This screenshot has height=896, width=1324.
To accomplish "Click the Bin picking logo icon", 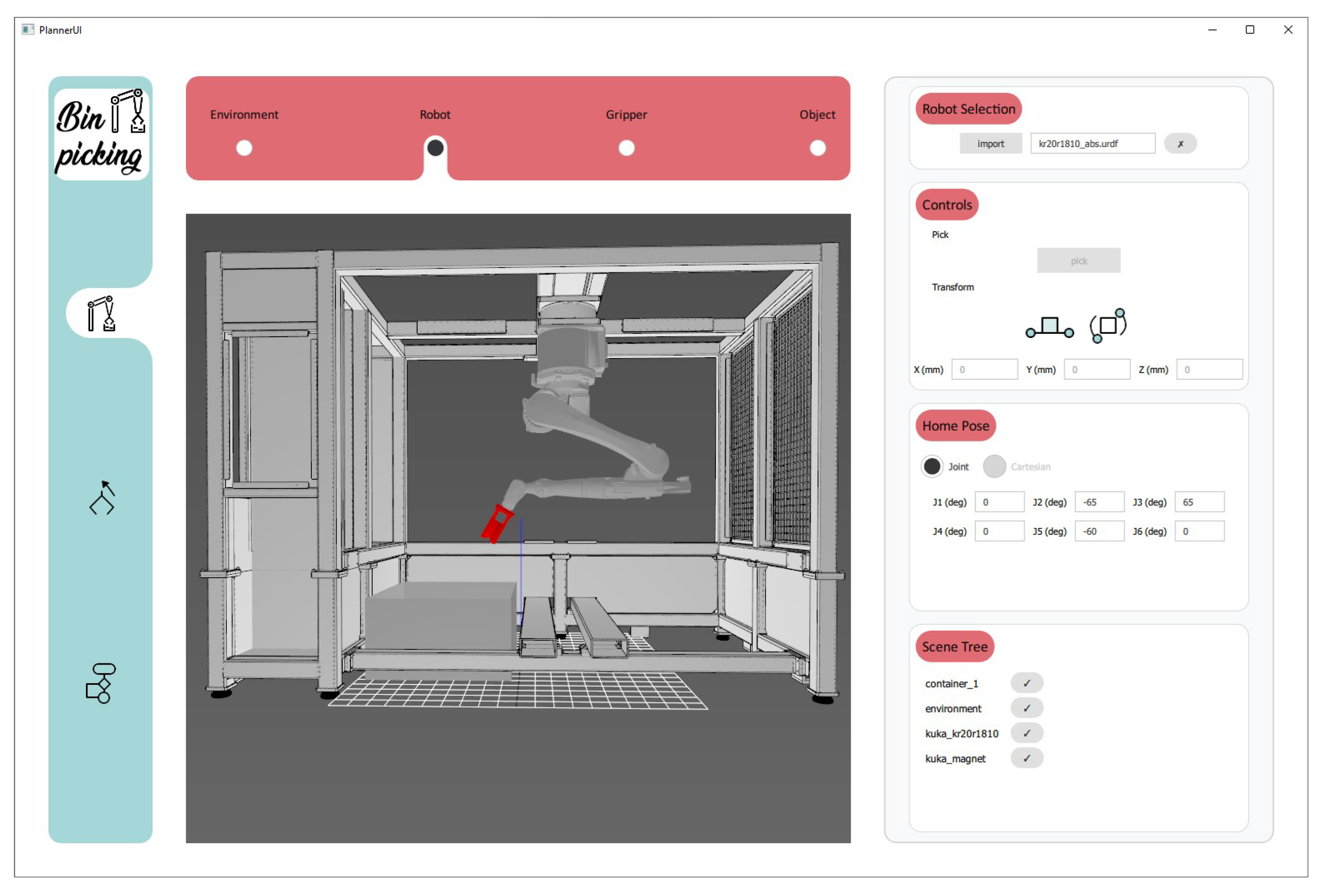I will (x=101, y=134).
